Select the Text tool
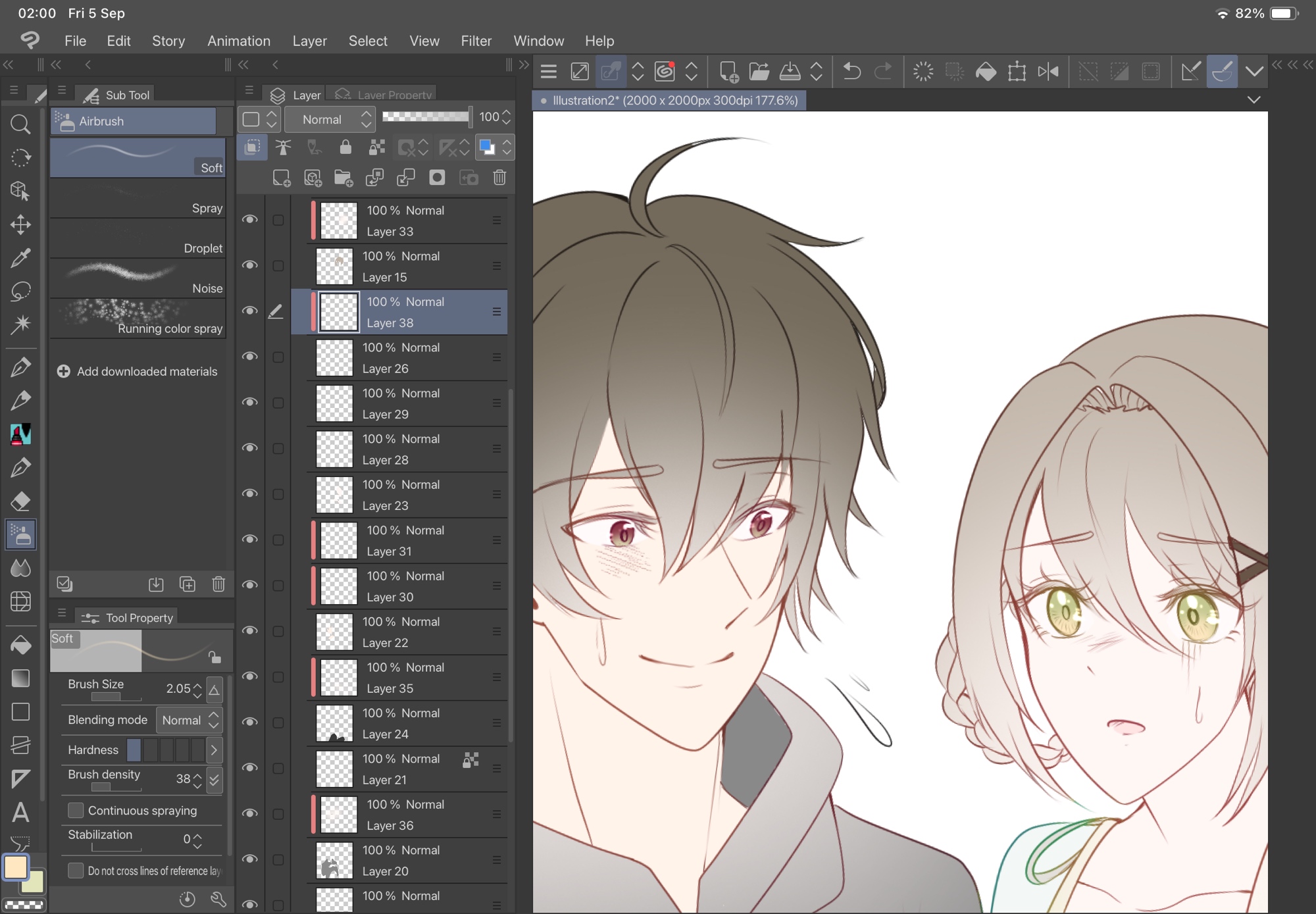This screenshot has width=1316, height=914. point(20,813)
